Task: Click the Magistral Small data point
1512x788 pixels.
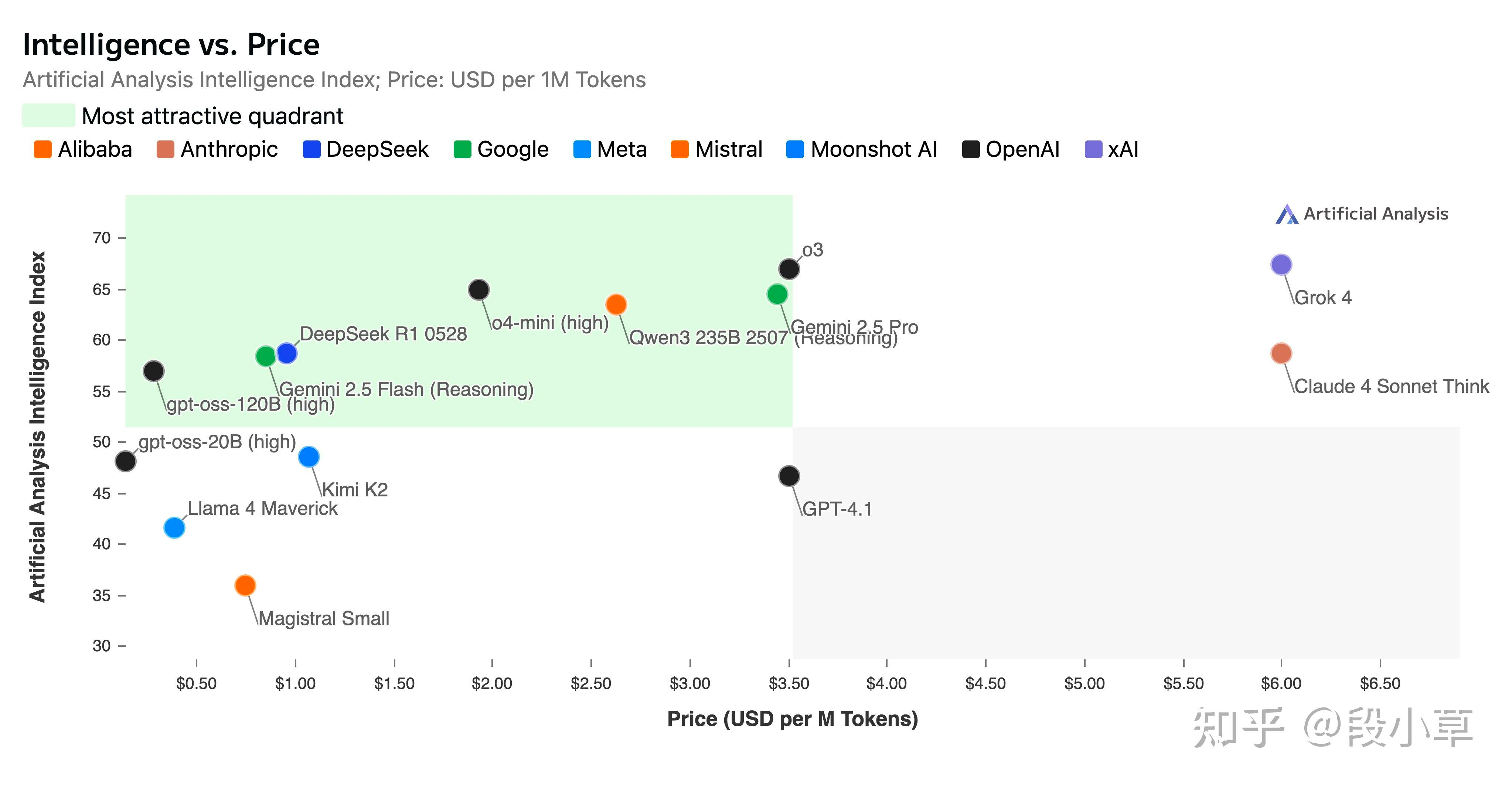Action: coord(245,585)
